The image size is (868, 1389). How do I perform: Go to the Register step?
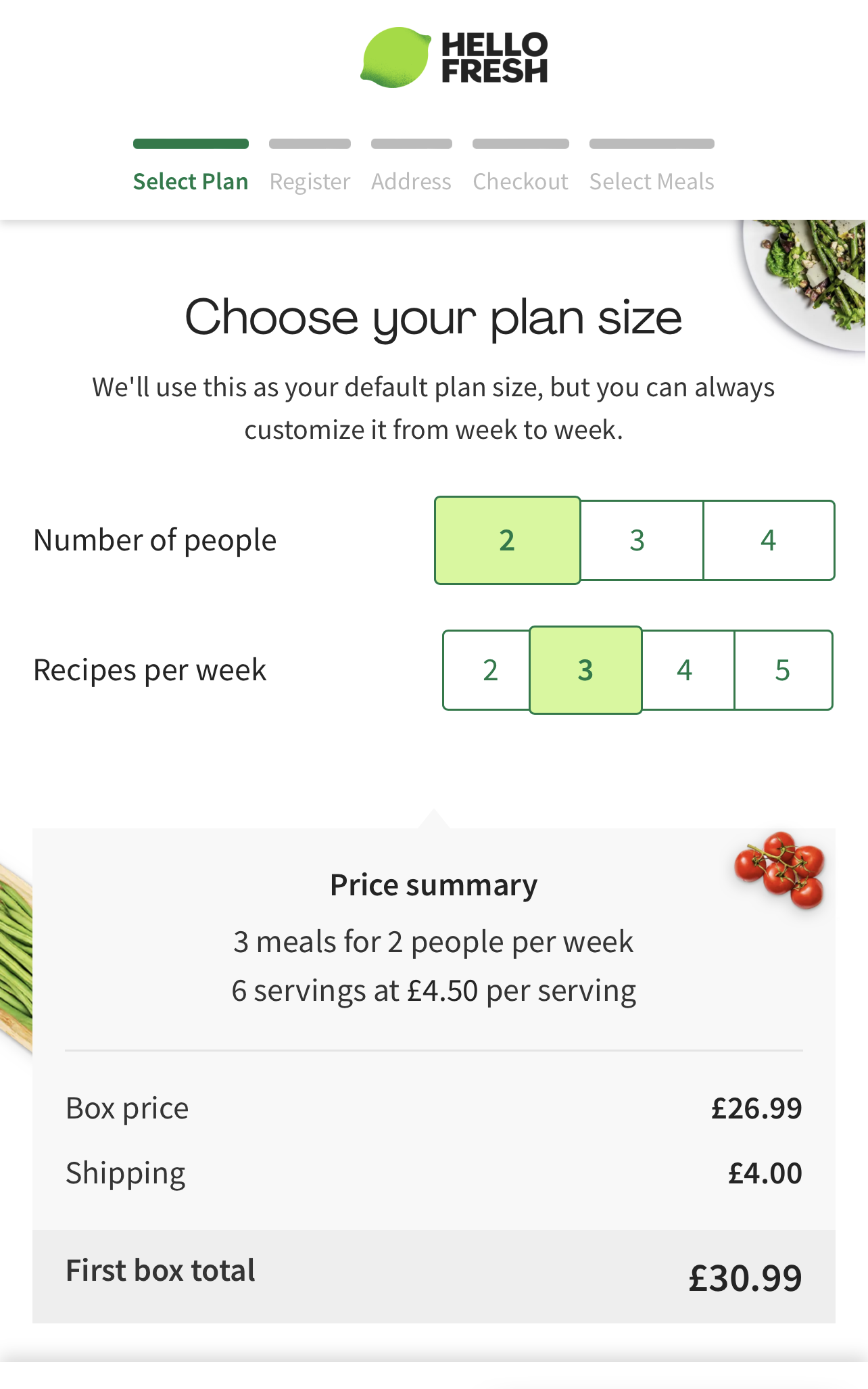coord(310,181)
